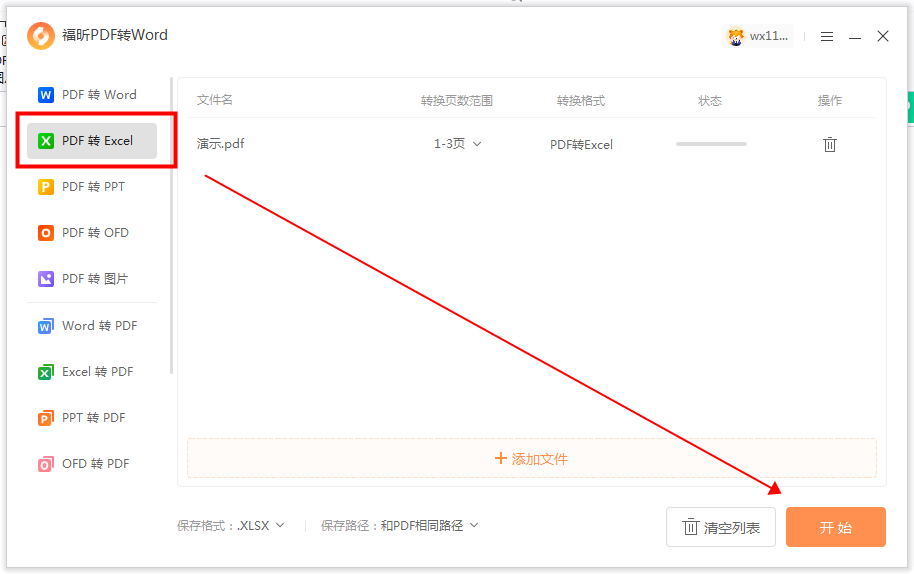Image resolution: width=914 pixels, height=574 pixels.
Task: Click the PDF 转 Excel green X icon
Action: [x=45, y=141]
